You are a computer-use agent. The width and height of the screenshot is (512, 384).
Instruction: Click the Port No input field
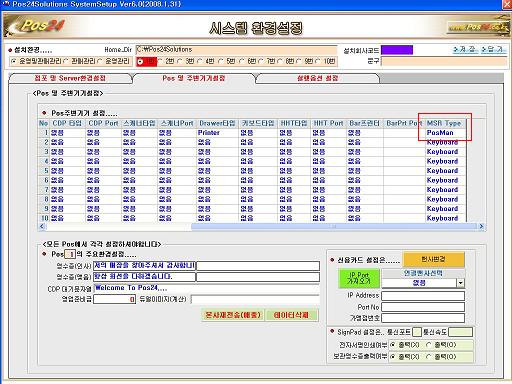[x=423, y=307]
